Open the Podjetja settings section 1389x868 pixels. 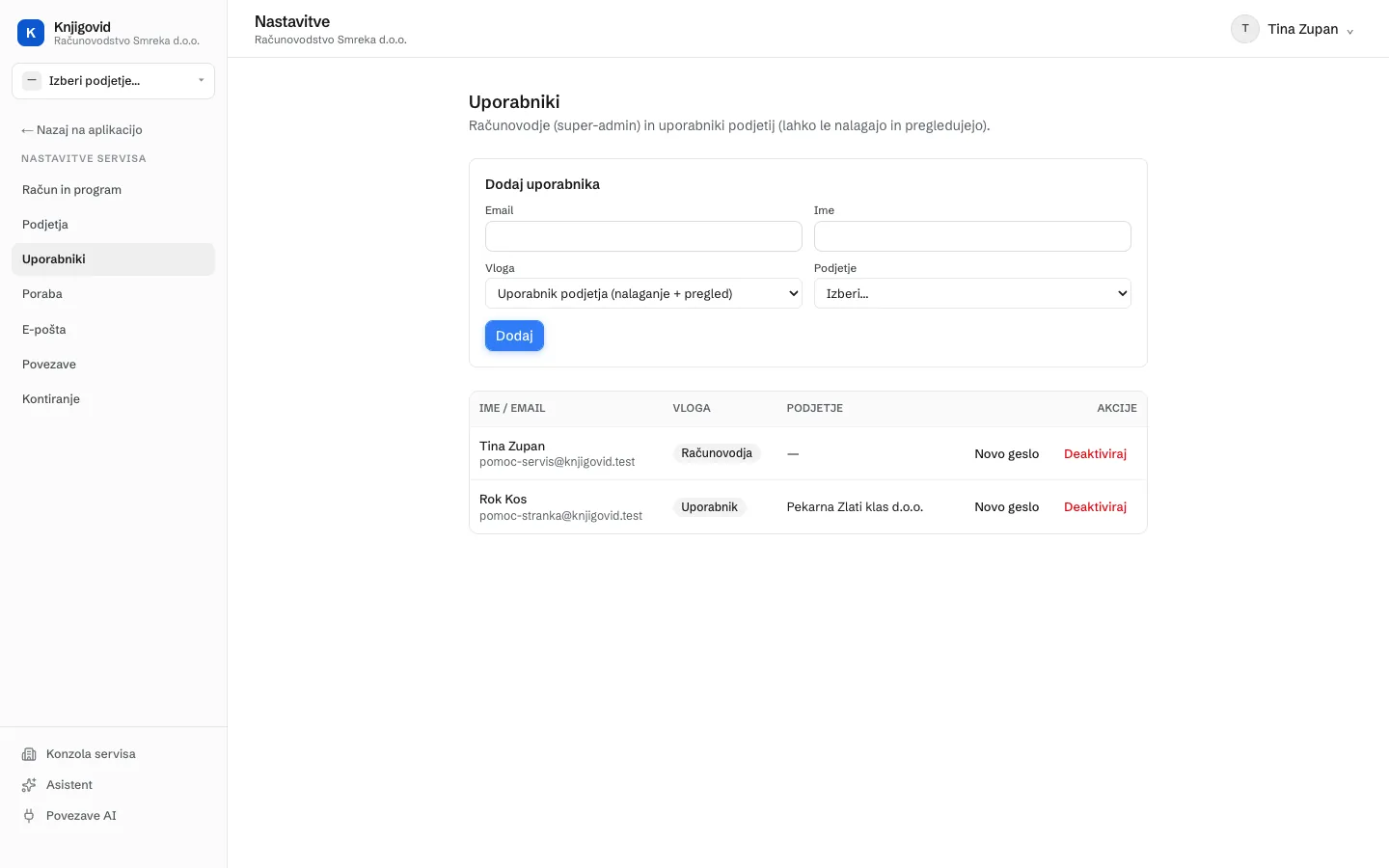pyautogui.click(x=113, y=225)
